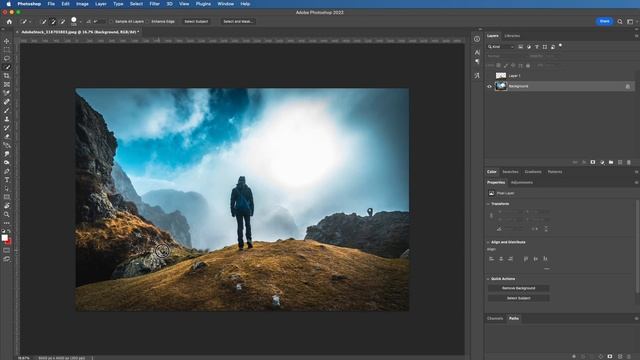
Task: Delete layer trash icon in Layers panel
Action: [629, 162]
